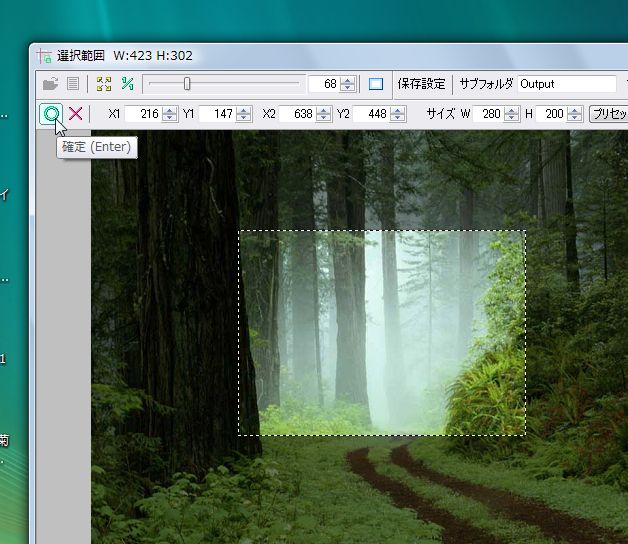Increase the X1 value with up arrow
The width and height of the screenshot is (628, 544).
(169, 111)
